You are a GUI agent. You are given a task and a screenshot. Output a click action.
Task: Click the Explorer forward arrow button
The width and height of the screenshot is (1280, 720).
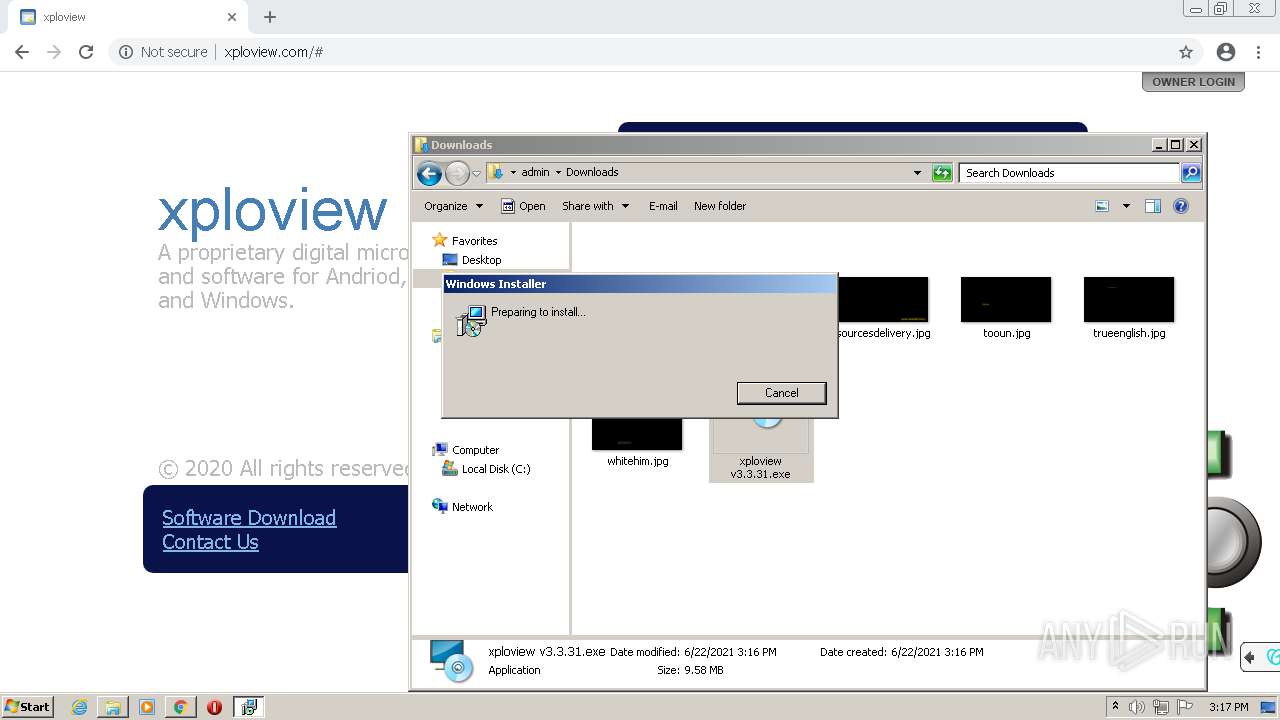457,173
